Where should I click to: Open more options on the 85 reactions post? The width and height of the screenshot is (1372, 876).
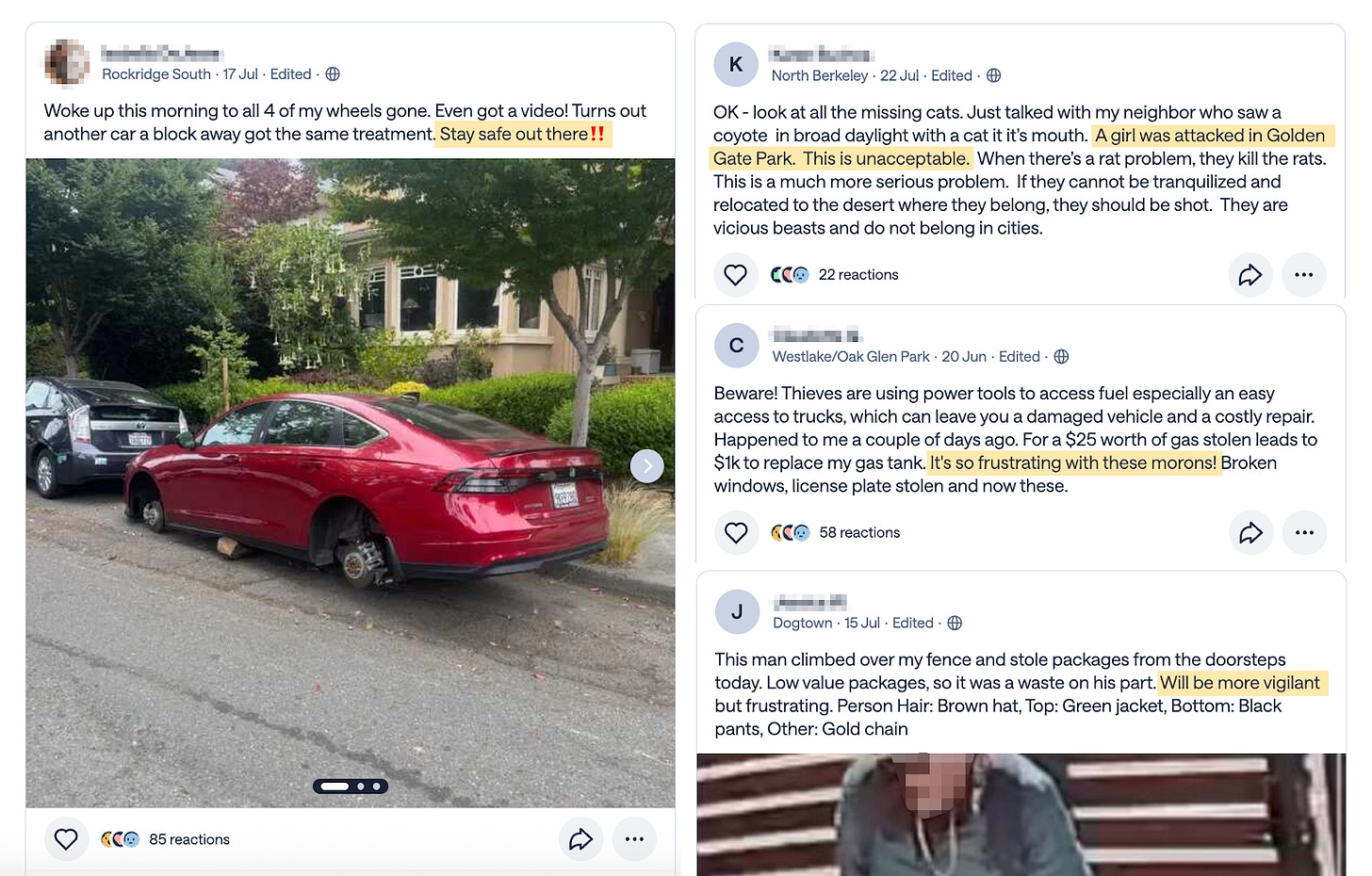tap(634, 838)
